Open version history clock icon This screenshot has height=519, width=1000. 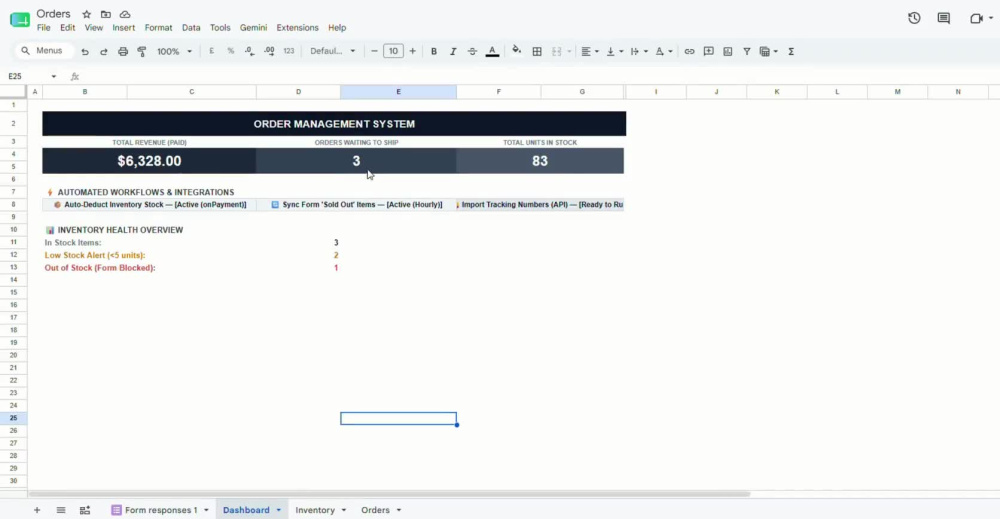[914, 18]
